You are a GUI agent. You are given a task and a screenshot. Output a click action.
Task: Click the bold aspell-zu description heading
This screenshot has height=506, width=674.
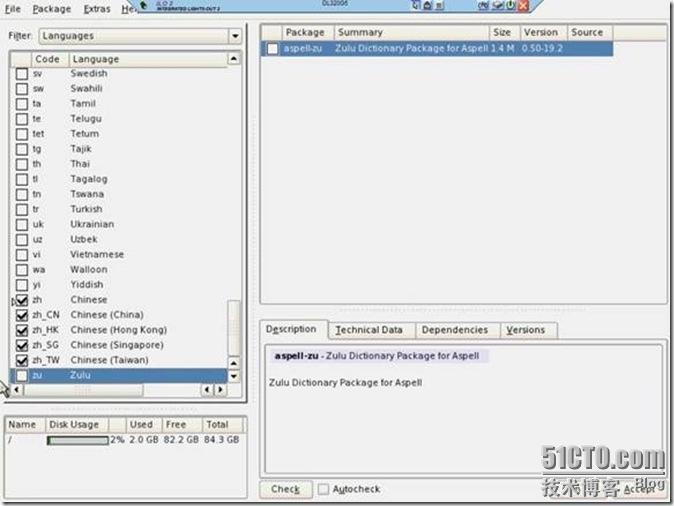pos(296,356)
